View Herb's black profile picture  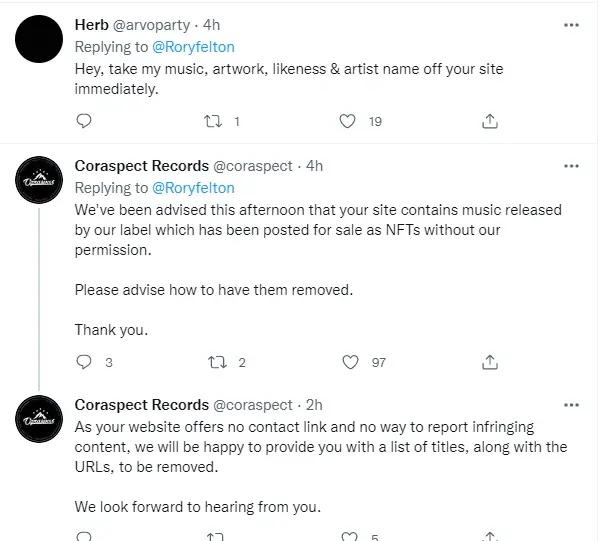click(x=39, y=39)
